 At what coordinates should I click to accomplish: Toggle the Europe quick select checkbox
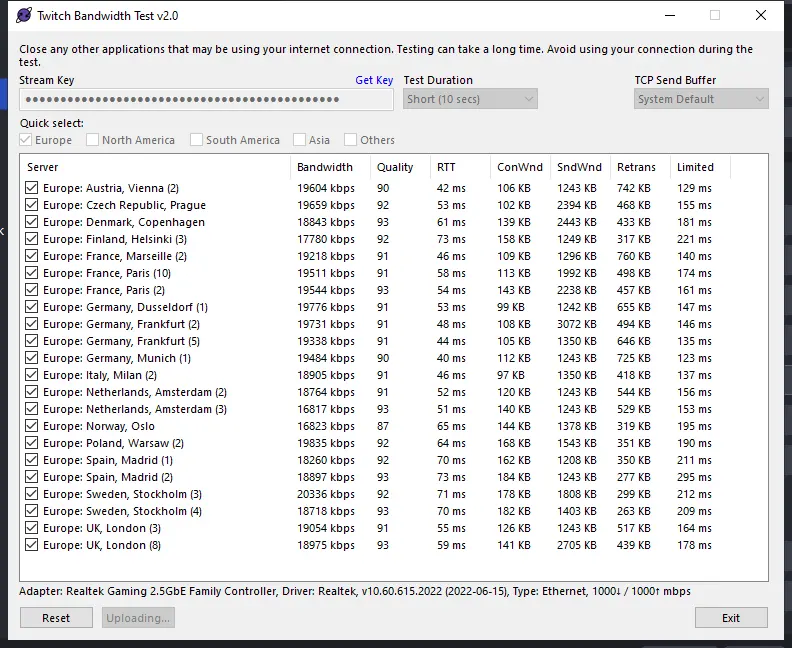[26, 140]
